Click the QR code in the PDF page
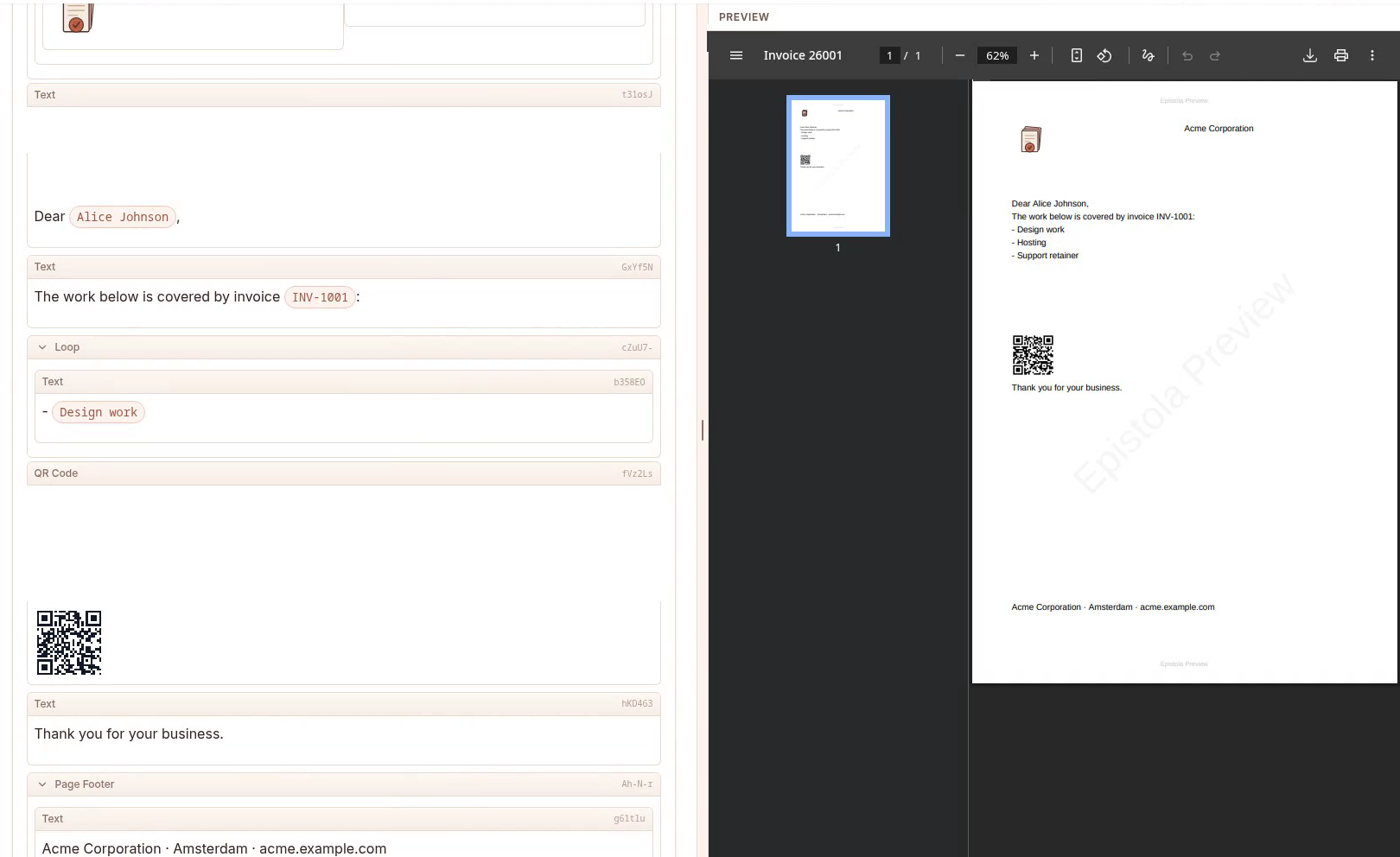This screenshot has width=1400, height=857. click(1033, 355)
